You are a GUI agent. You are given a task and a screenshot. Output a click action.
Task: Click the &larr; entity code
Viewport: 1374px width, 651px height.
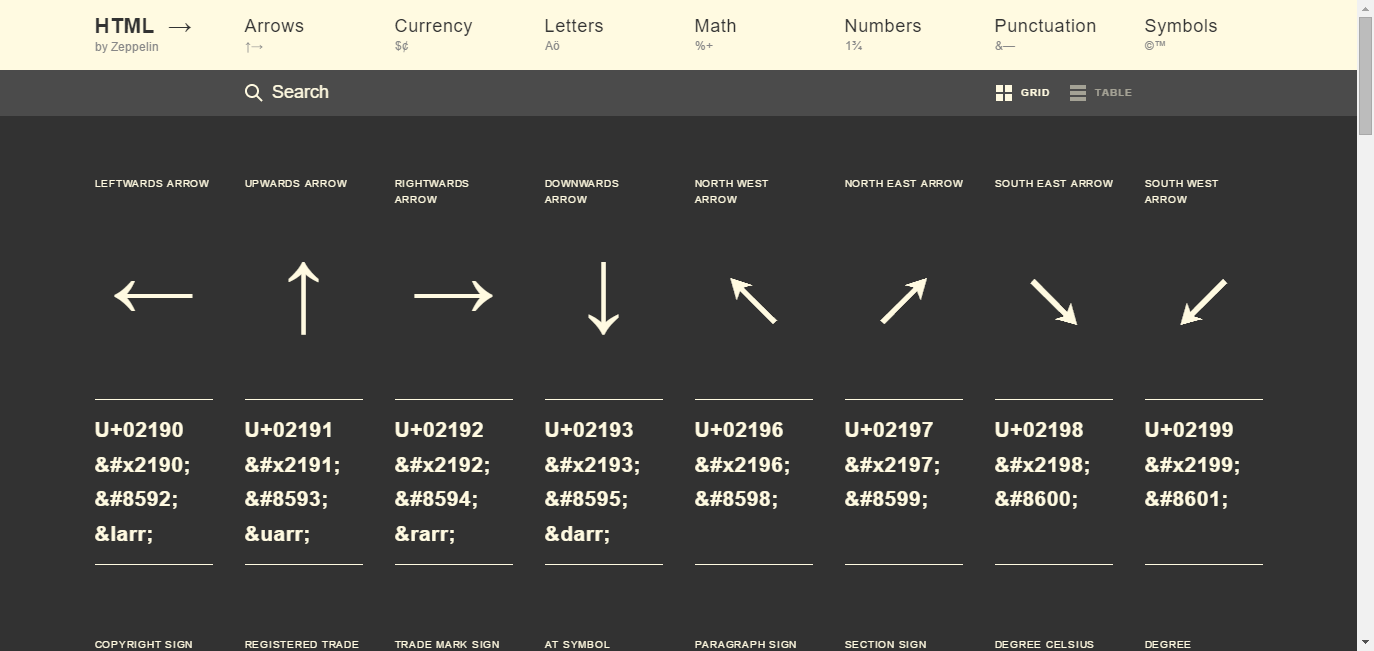point(124,534)
